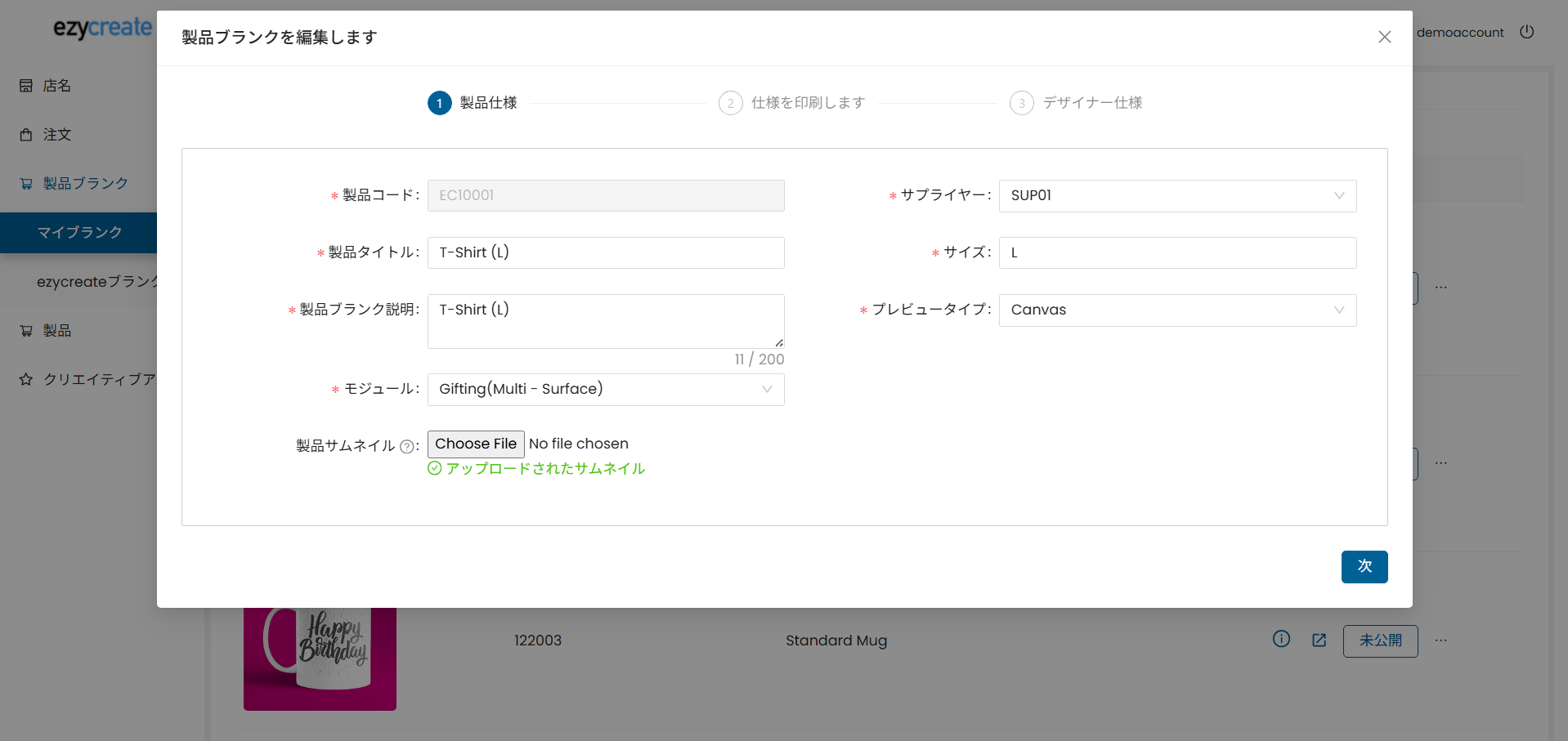Click the Choose File button
This screenshot has width=1568, height=741.
476,444
